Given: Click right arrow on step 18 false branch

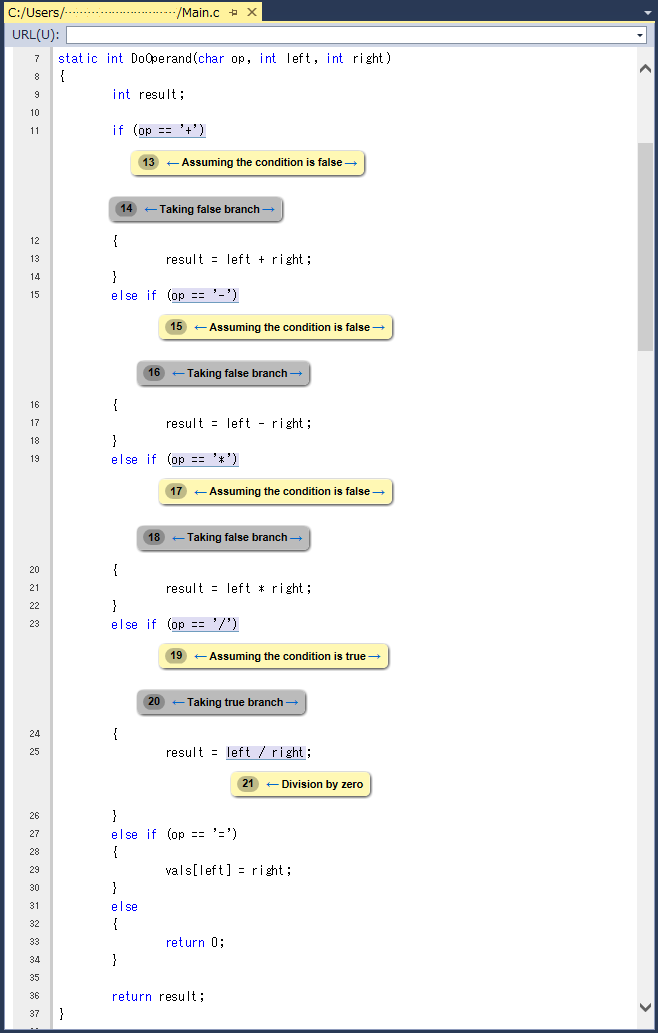Looking at the screenshot, I should [295, 538].
